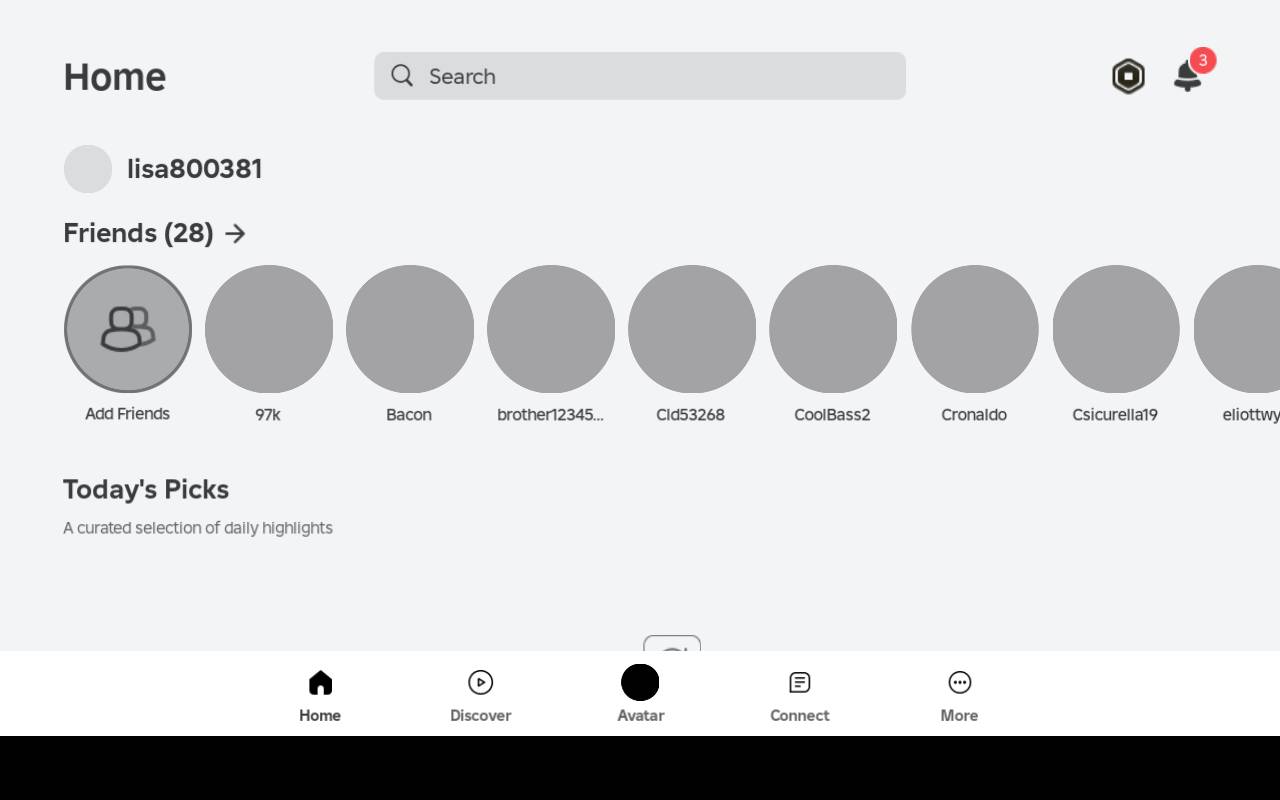The height and width of the screenshot is (800, 1280).
Task: Click the magnifier icon in search bar
Action: click(x=402, y=76)
